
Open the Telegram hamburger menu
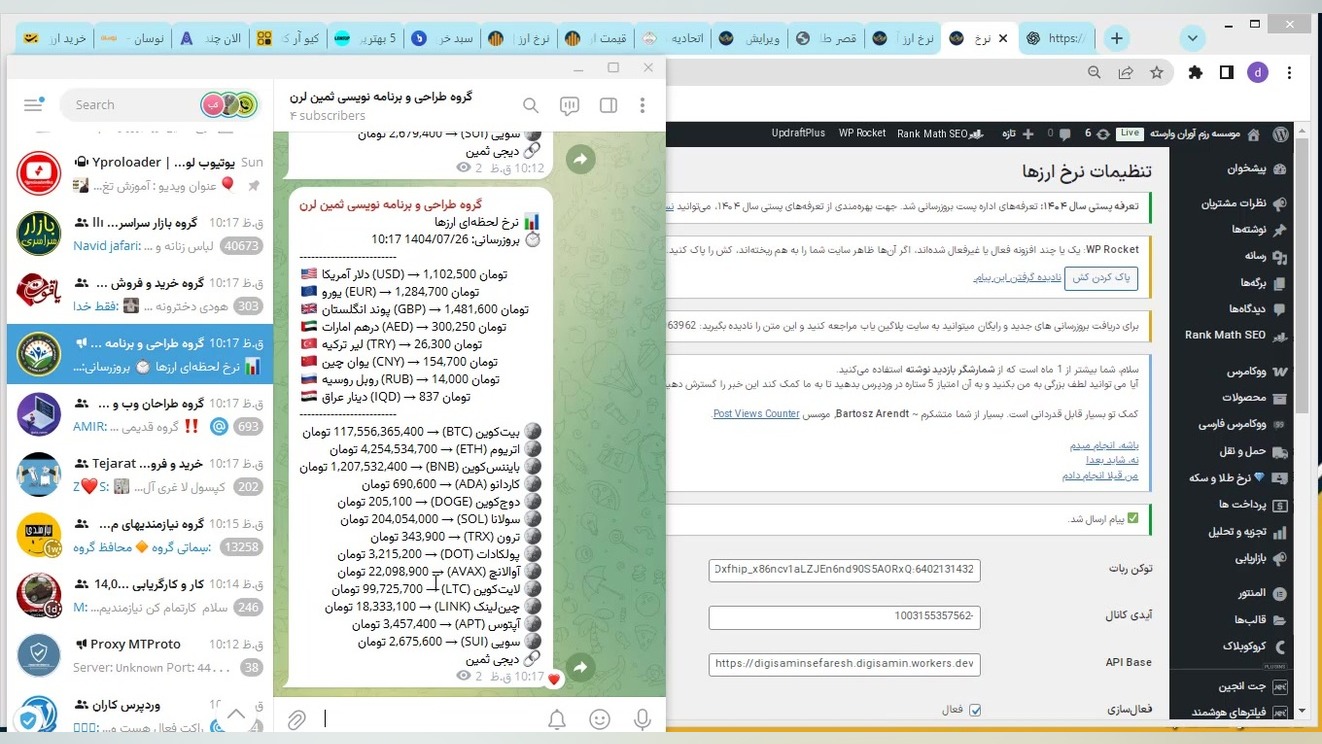pyautogui.click(x=33, y=105)
